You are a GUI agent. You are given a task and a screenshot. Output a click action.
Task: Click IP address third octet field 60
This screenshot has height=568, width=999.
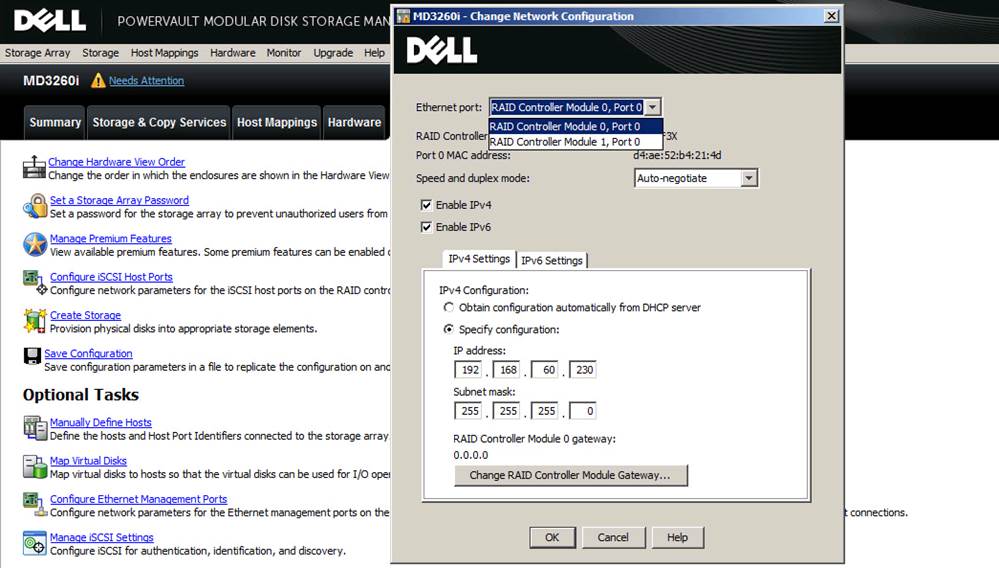pyautogui.click(x=545, y=370)
